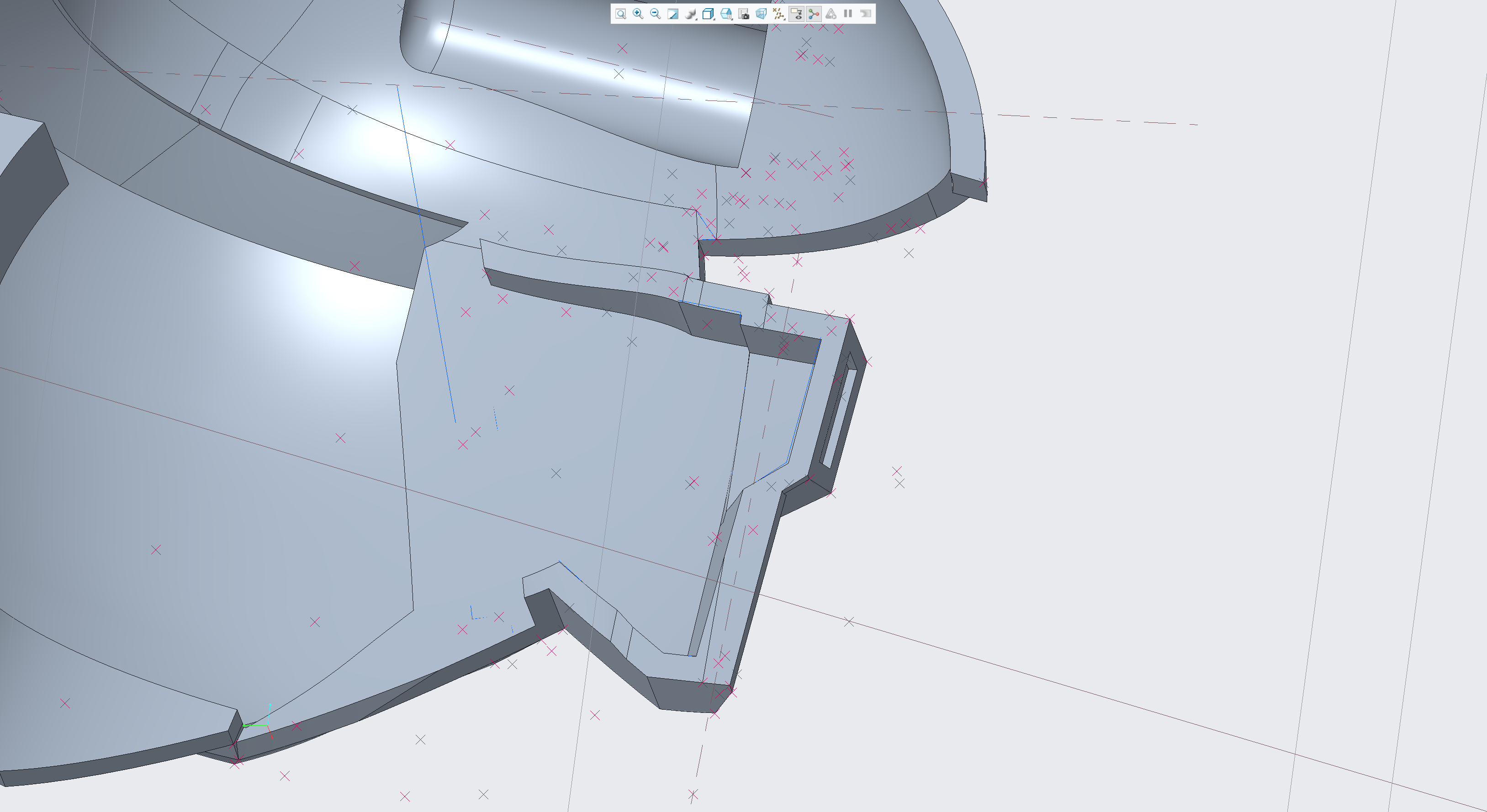Repaint the graphics window
1487x812 pixels.
point(673,14)
